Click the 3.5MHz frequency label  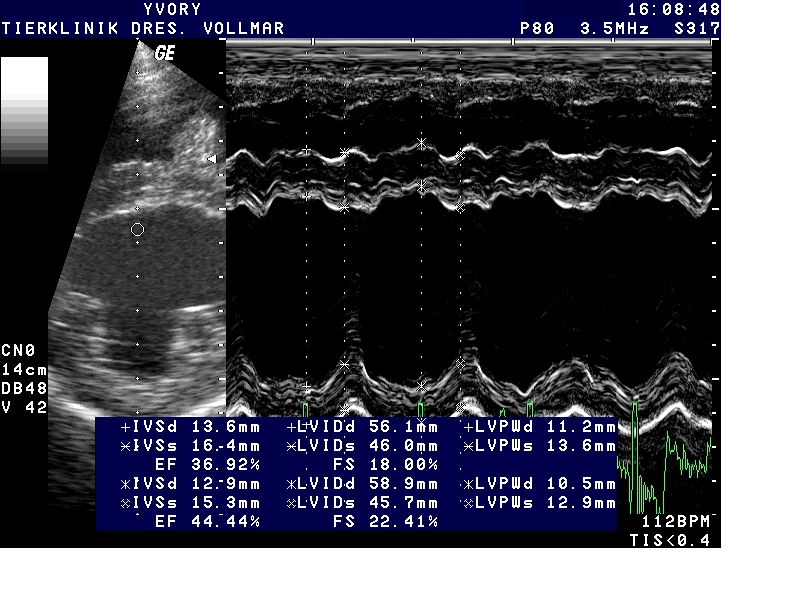click(615, 29)
